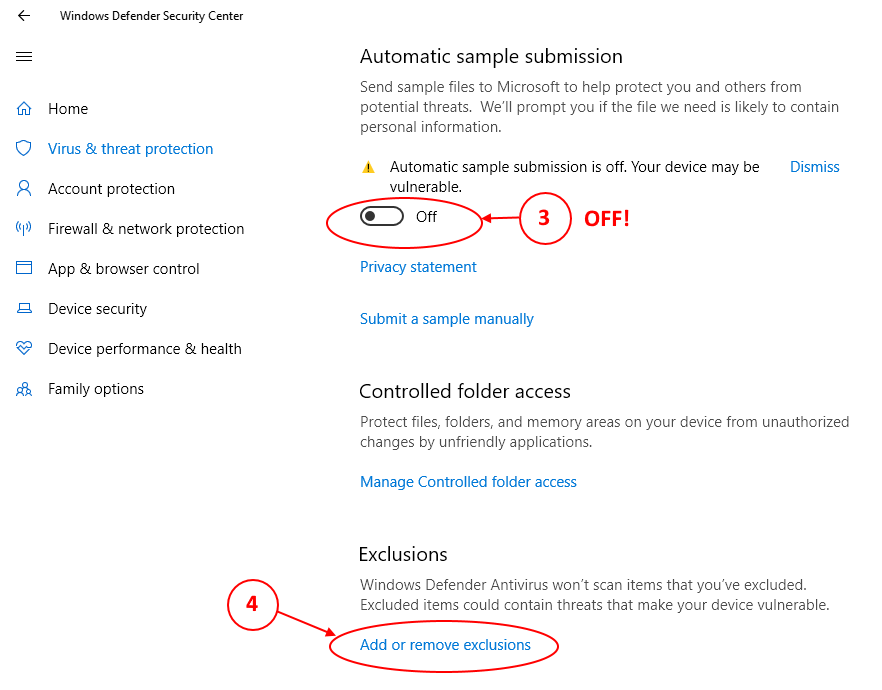This screenshot has height=690, width=882.
Task: Open the hamburger navigation menu
Action: click(24, 57)
